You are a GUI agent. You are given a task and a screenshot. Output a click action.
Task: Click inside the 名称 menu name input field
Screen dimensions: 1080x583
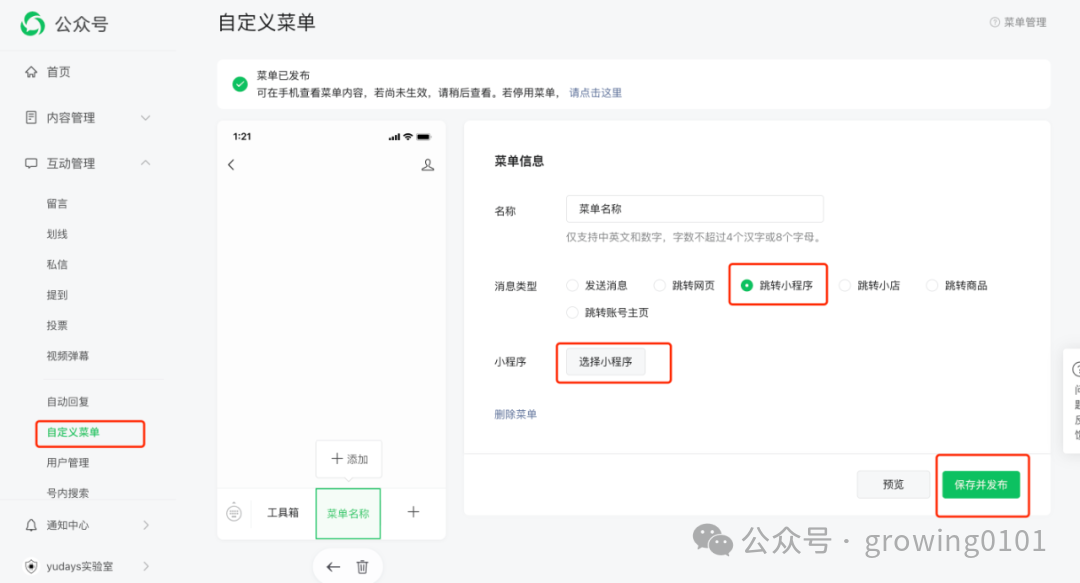click(x=694, y=208)
